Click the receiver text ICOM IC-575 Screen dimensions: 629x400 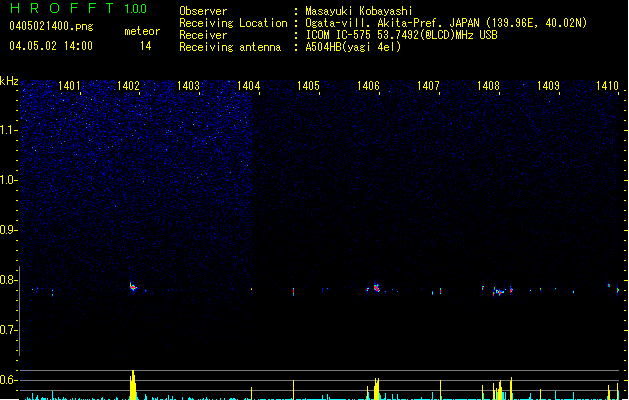tap(338, 35)
